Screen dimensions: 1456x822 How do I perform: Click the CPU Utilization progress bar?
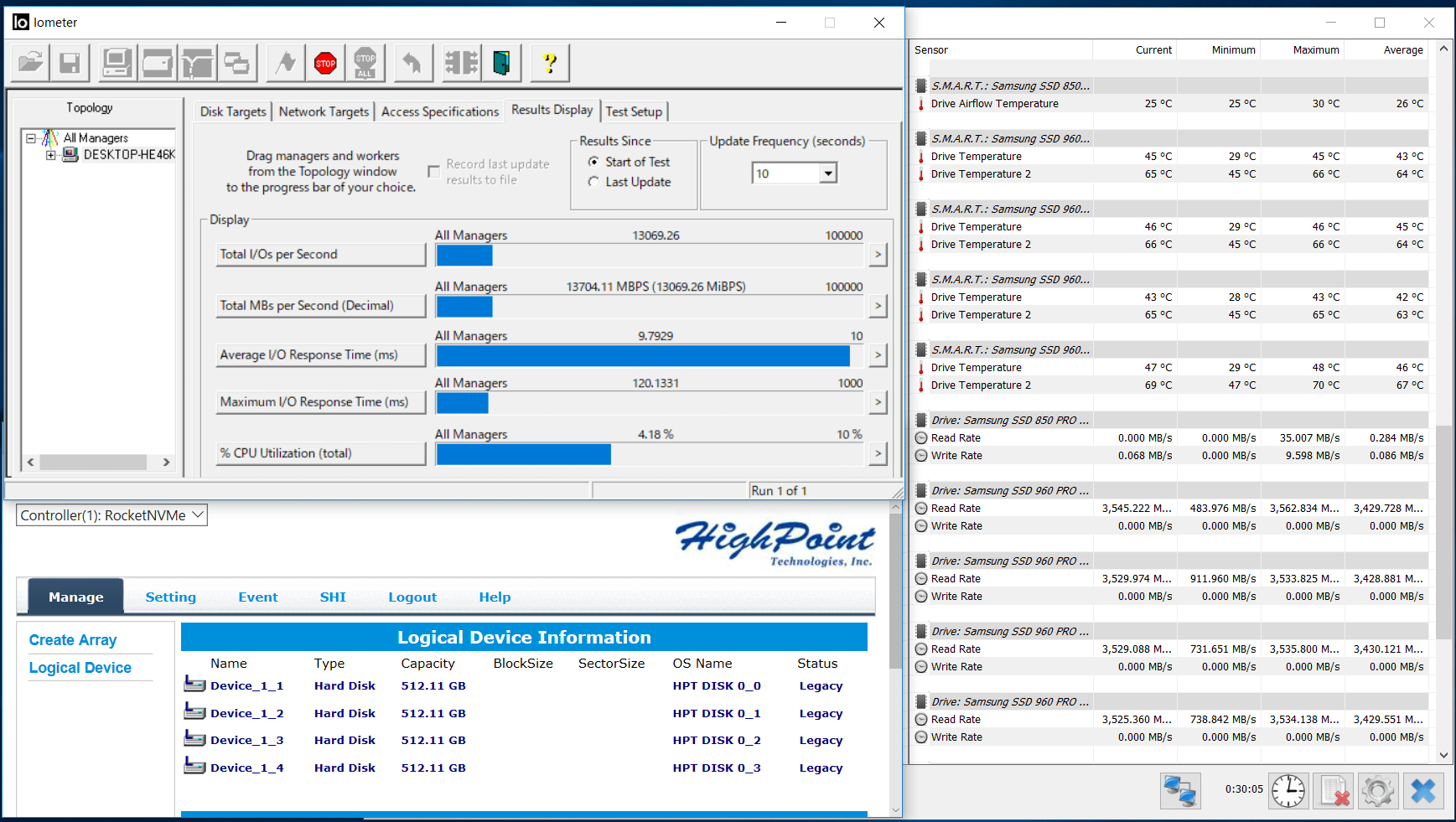(x=650, y=453)
